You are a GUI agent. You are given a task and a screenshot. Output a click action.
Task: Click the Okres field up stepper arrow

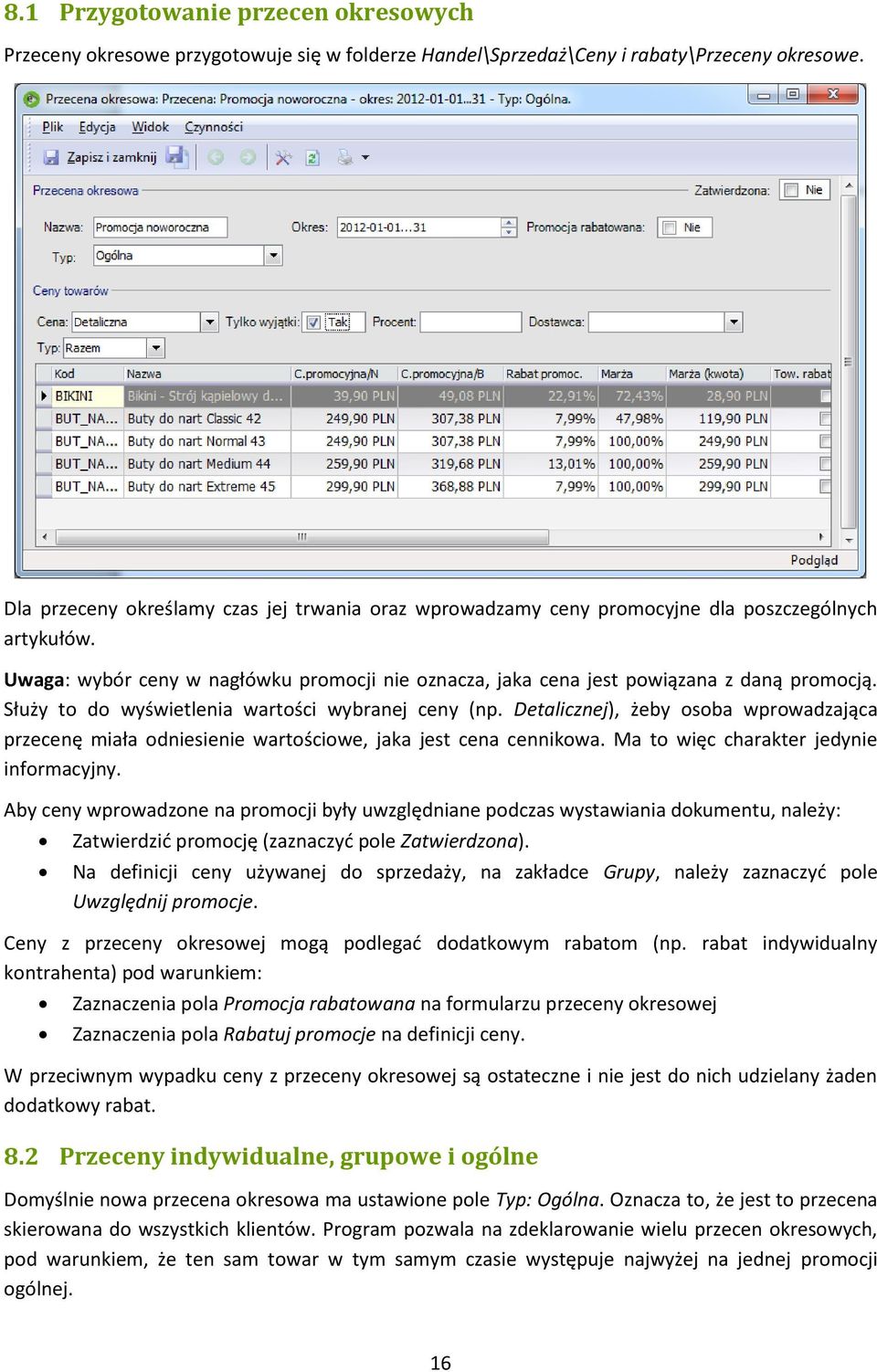tap(509, 222)
